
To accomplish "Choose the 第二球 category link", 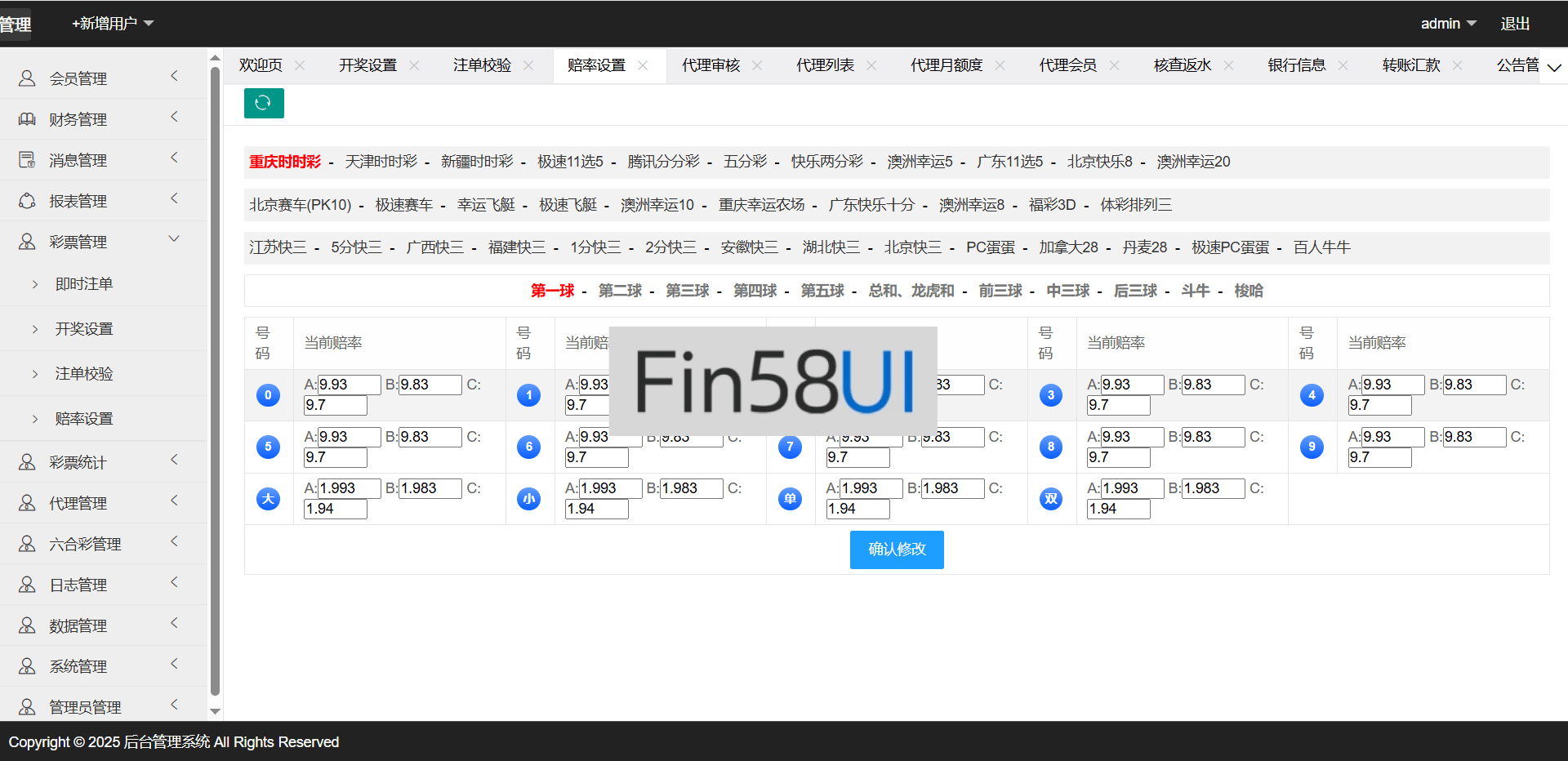I will click(620, 291).
